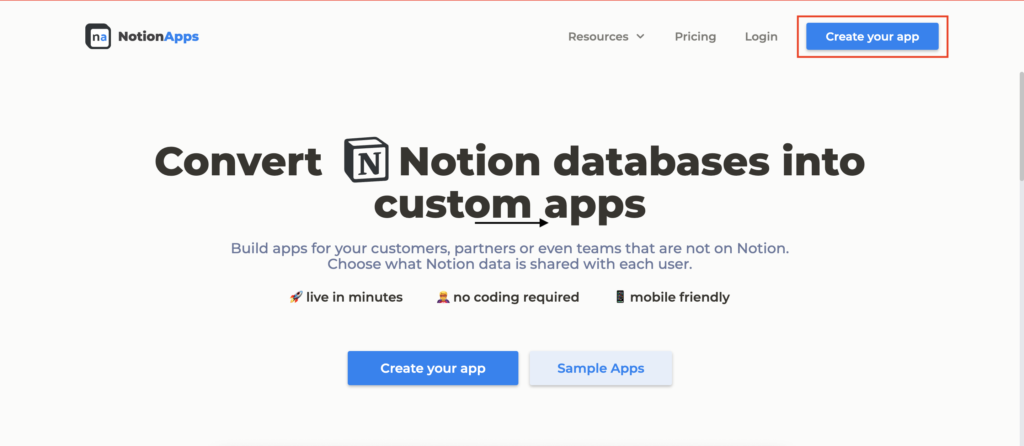The width and height of the screenshot is (1024, 446).
Task: Click the black arrow under 'custom'
Action: 511,223
